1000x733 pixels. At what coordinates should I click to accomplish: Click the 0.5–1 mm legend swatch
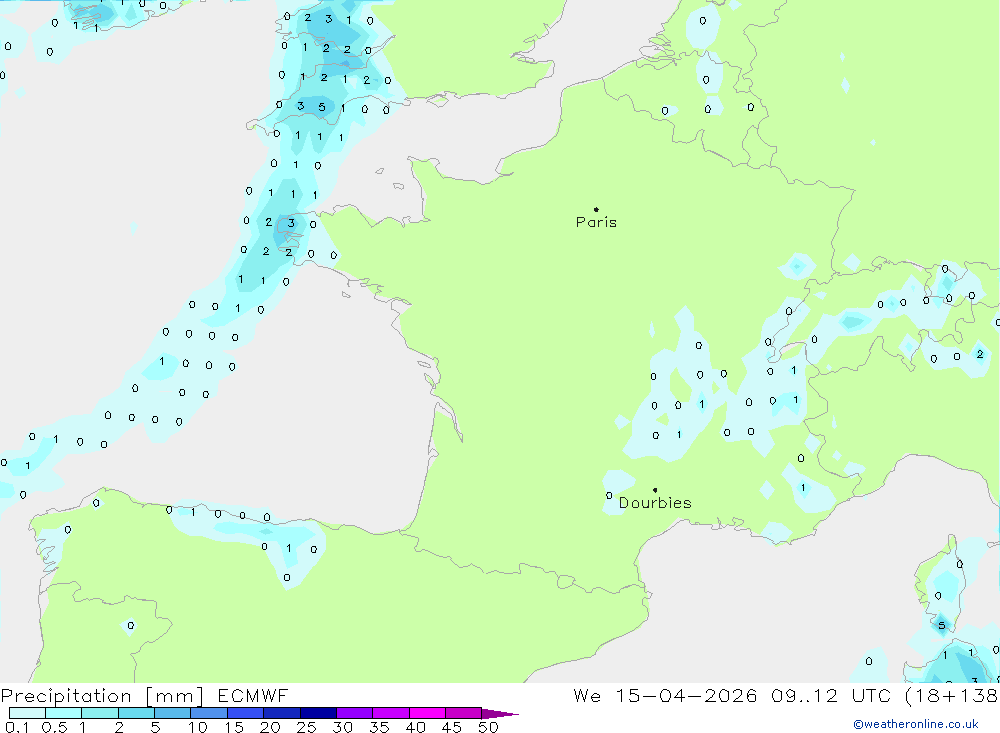pos(64,713)
